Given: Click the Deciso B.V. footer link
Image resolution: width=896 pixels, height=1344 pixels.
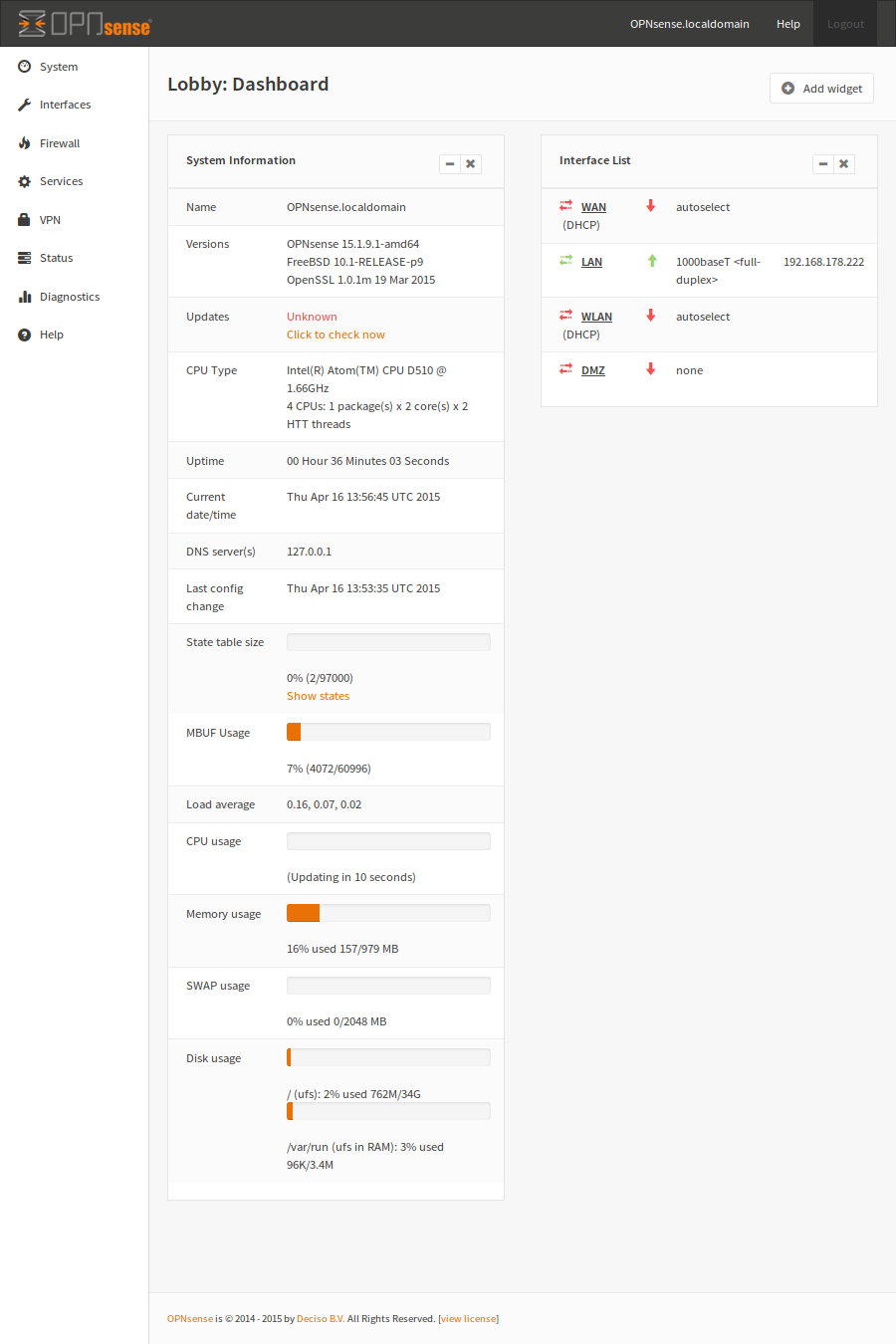Looking at the screenshot, I should (x=321, y=1318).
